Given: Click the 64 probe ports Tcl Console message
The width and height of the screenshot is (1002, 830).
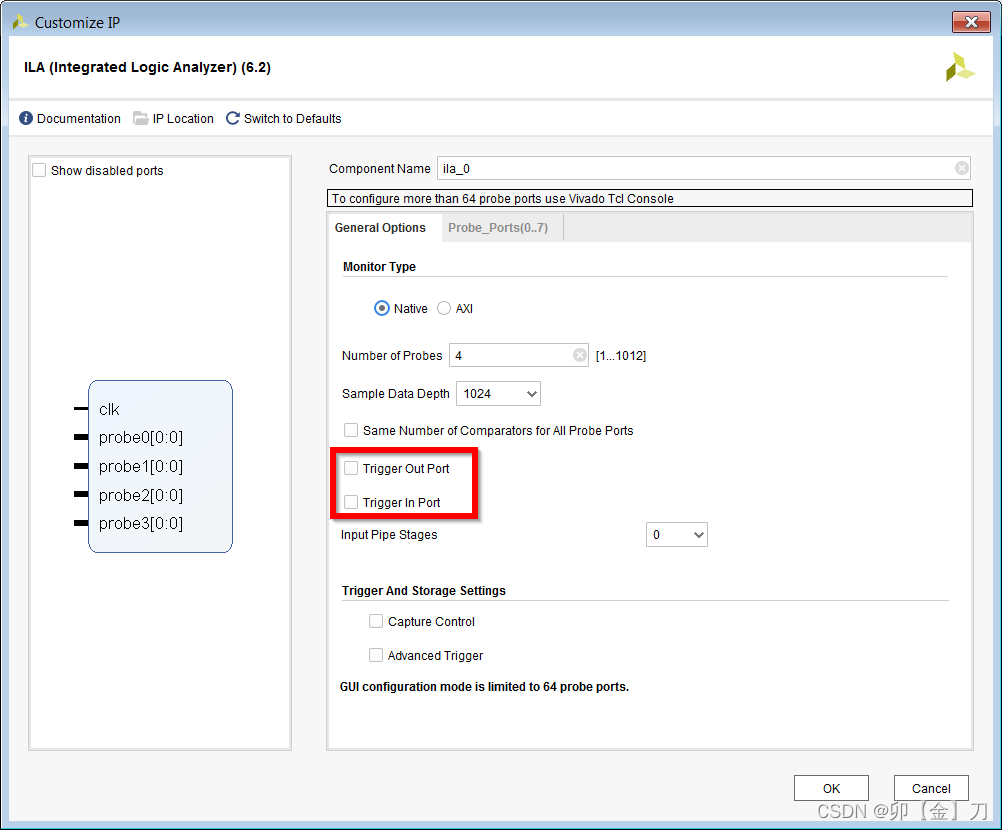Looking at the screenshot, I should tap(650, 198).
